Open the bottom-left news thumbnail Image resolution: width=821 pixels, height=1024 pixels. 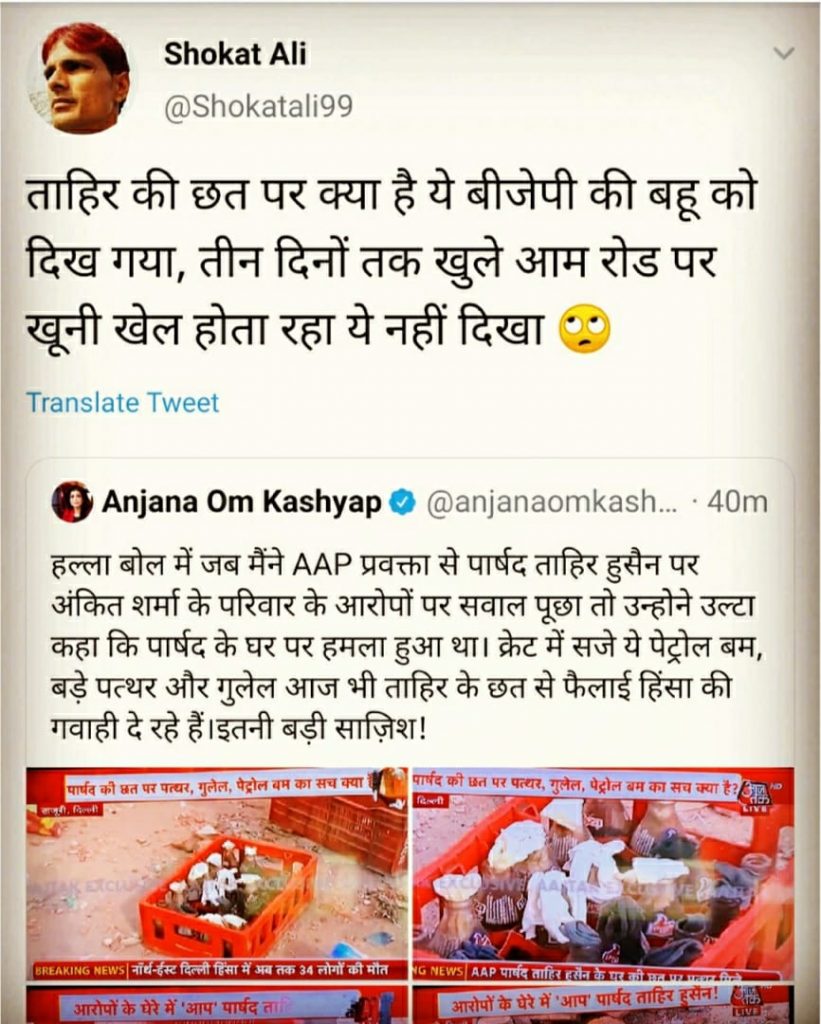tap(216, 1004)
